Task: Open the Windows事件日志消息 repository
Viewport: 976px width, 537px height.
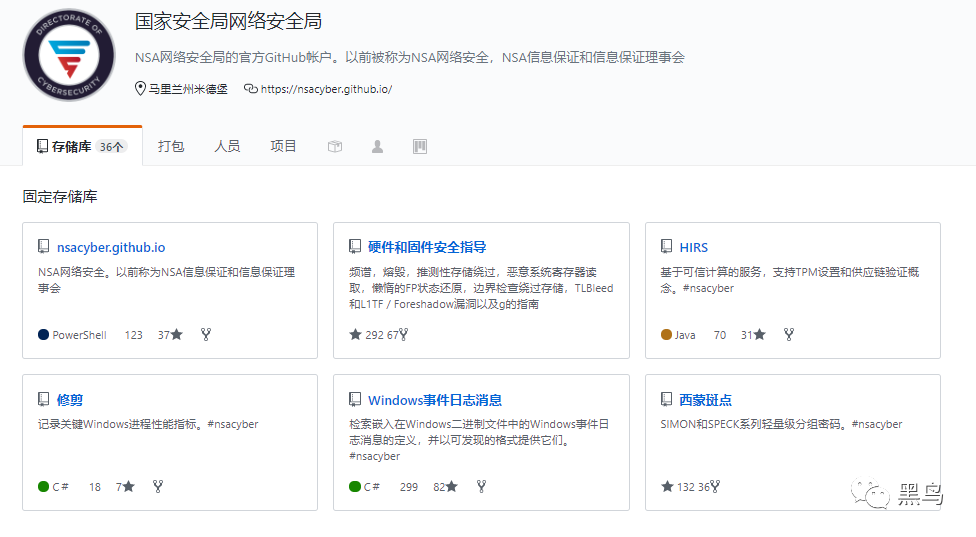Action: coord(435,399)
